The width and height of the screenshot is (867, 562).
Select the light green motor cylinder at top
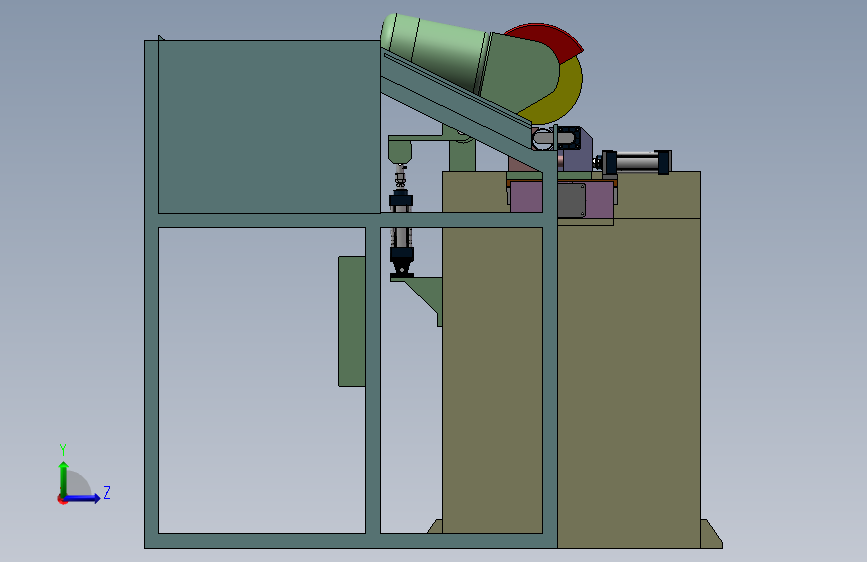pos(435,49)
